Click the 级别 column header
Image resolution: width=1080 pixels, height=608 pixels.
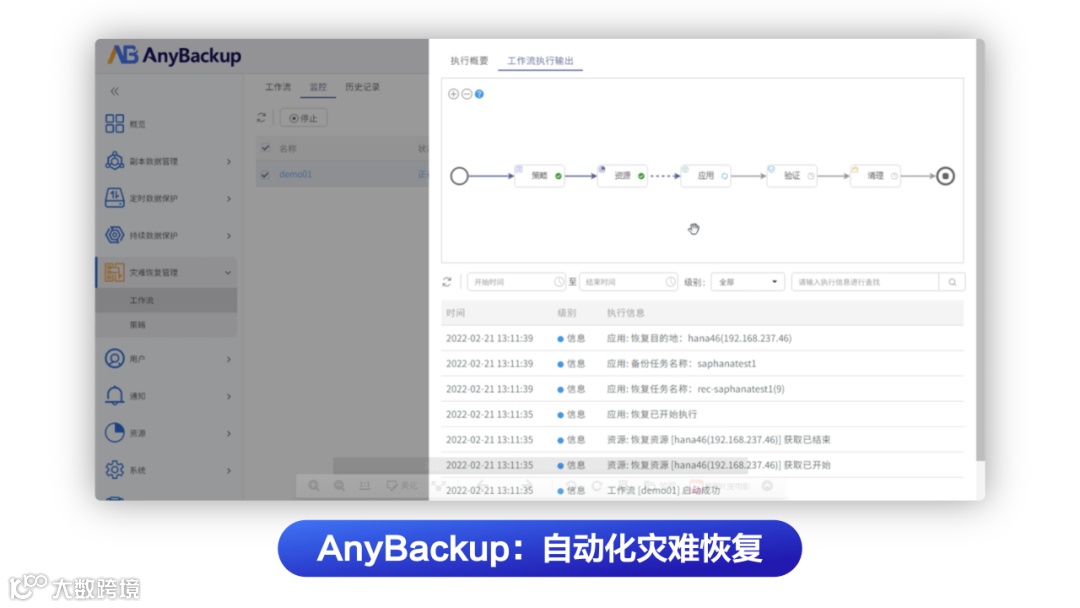[567, 313]
